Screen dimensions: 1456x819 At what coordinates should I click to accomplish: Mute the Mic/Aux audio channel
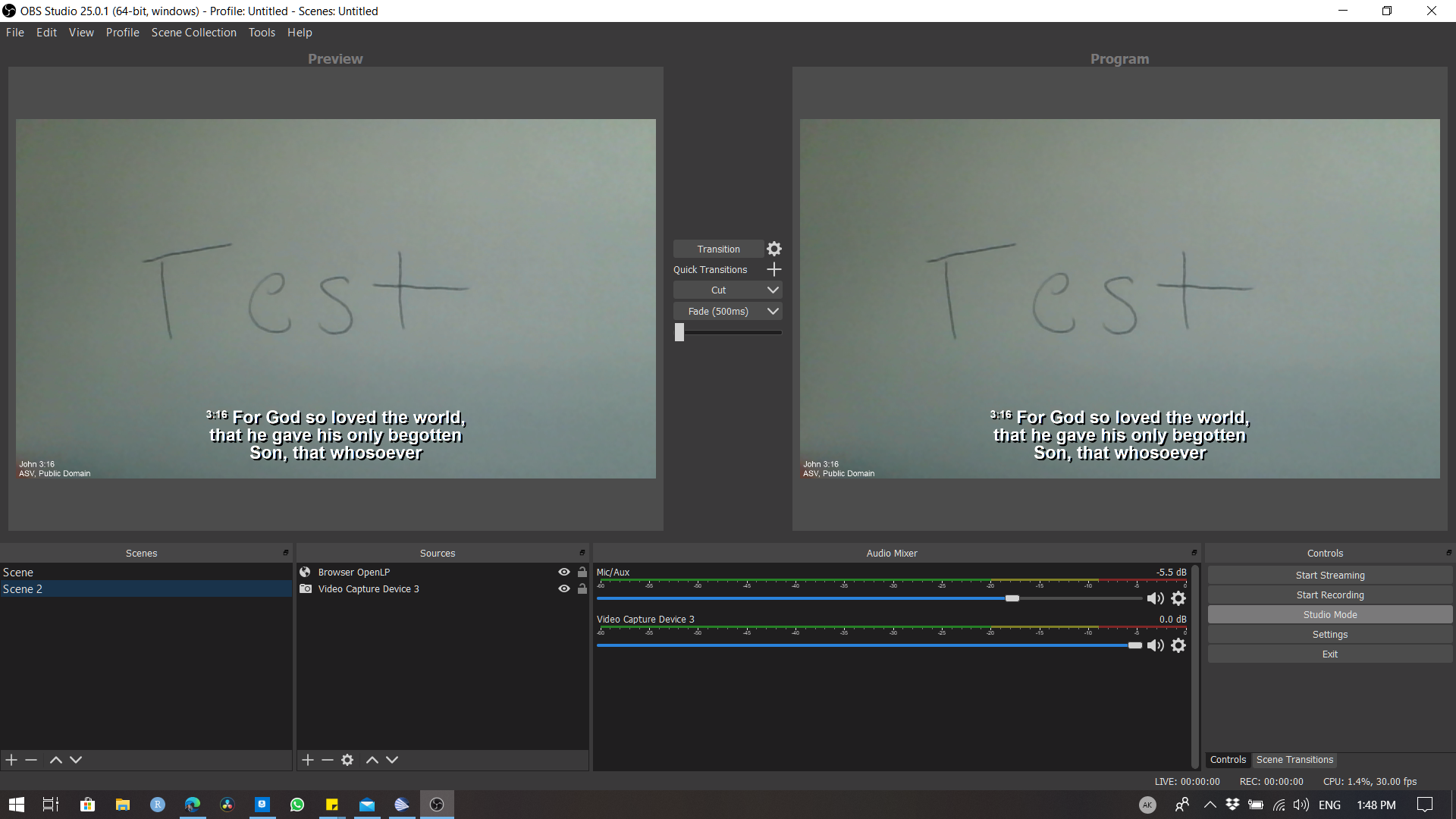tap(1156, 598)
